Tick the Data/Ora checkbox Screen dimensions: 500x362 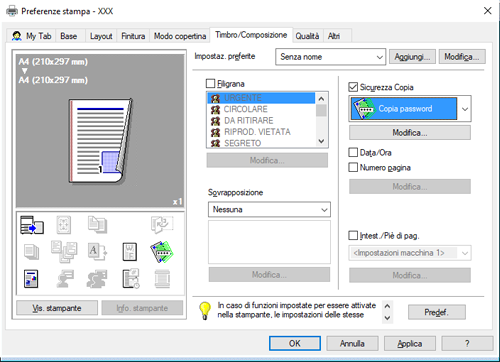coord(353,152)
